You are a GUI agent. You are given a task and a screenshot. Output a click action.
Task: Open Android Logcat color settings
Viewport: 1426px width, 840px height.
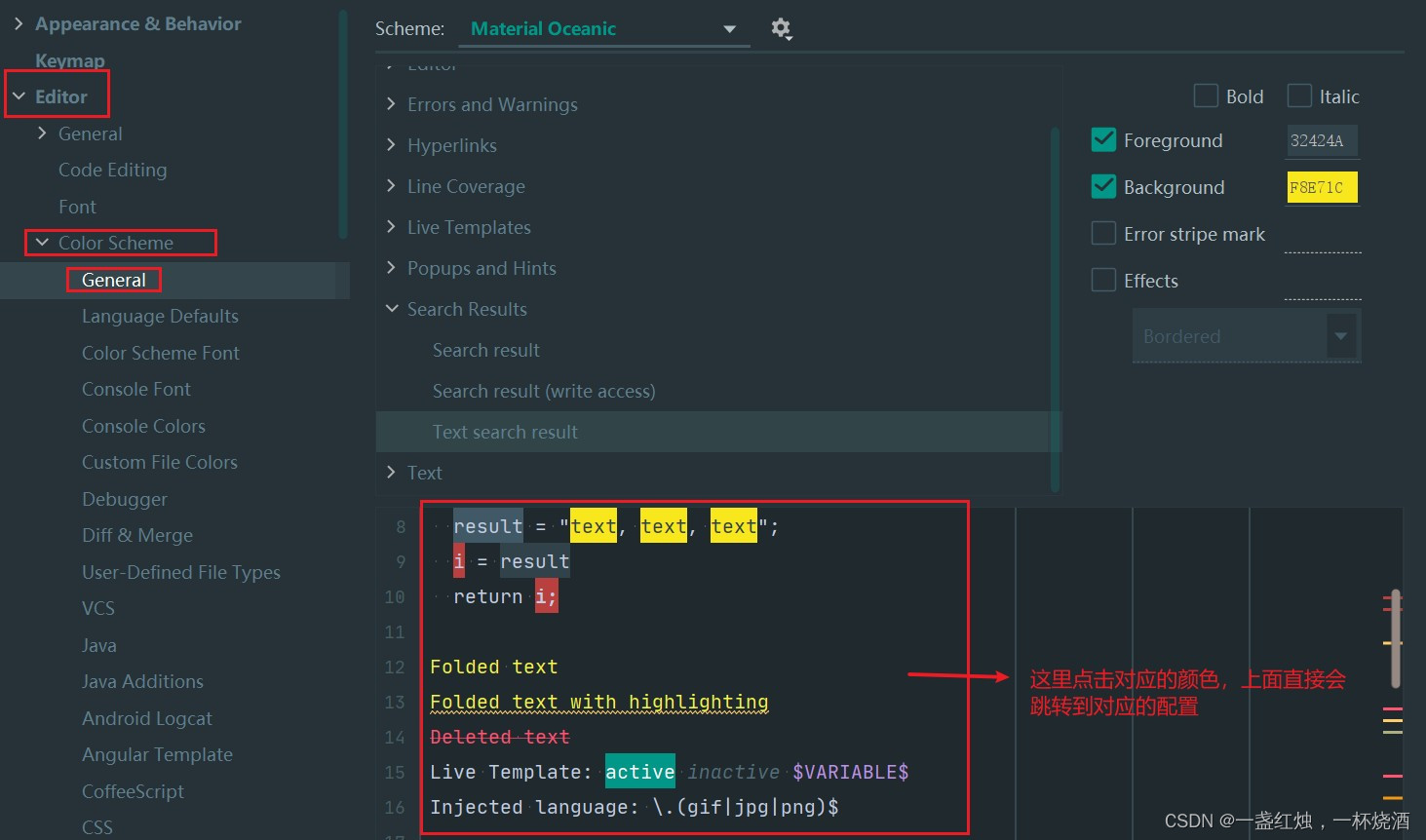point(147,718)
